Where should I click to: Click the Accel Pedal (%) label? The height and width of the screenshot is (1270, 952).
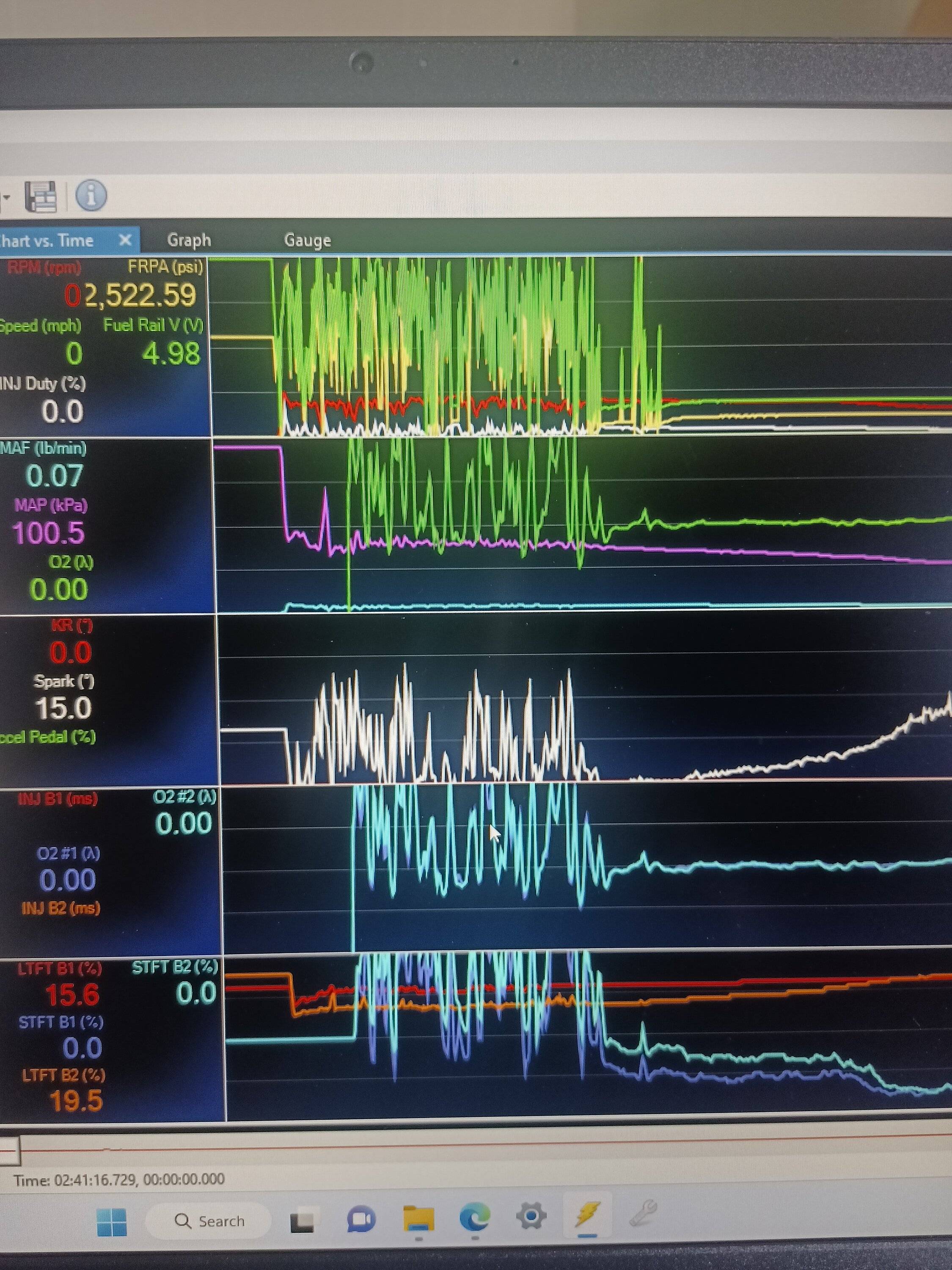(x=48, y=737)
